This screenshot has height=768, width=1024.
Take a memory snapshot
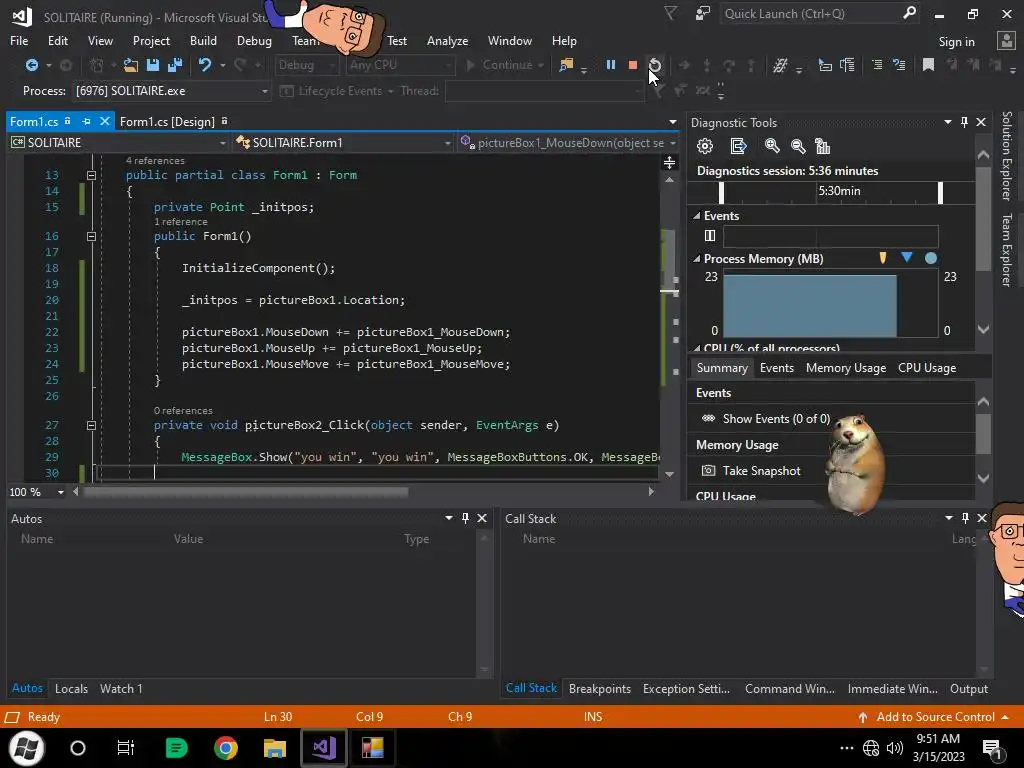[x=751, y=471]
